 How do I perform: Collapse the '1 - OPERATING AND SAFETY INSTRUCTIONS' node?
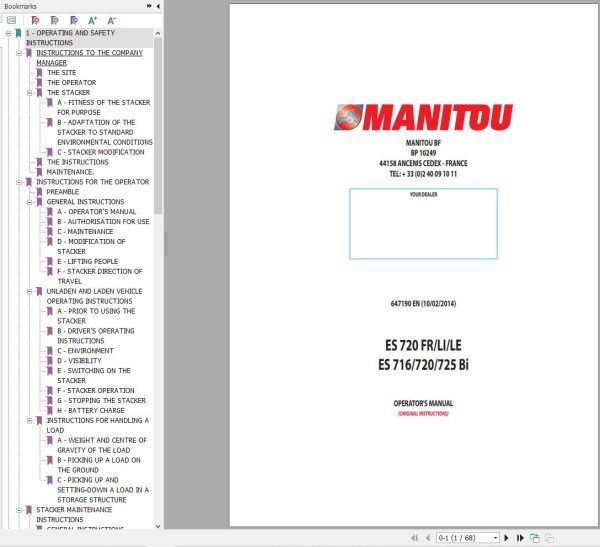[8, 33]
